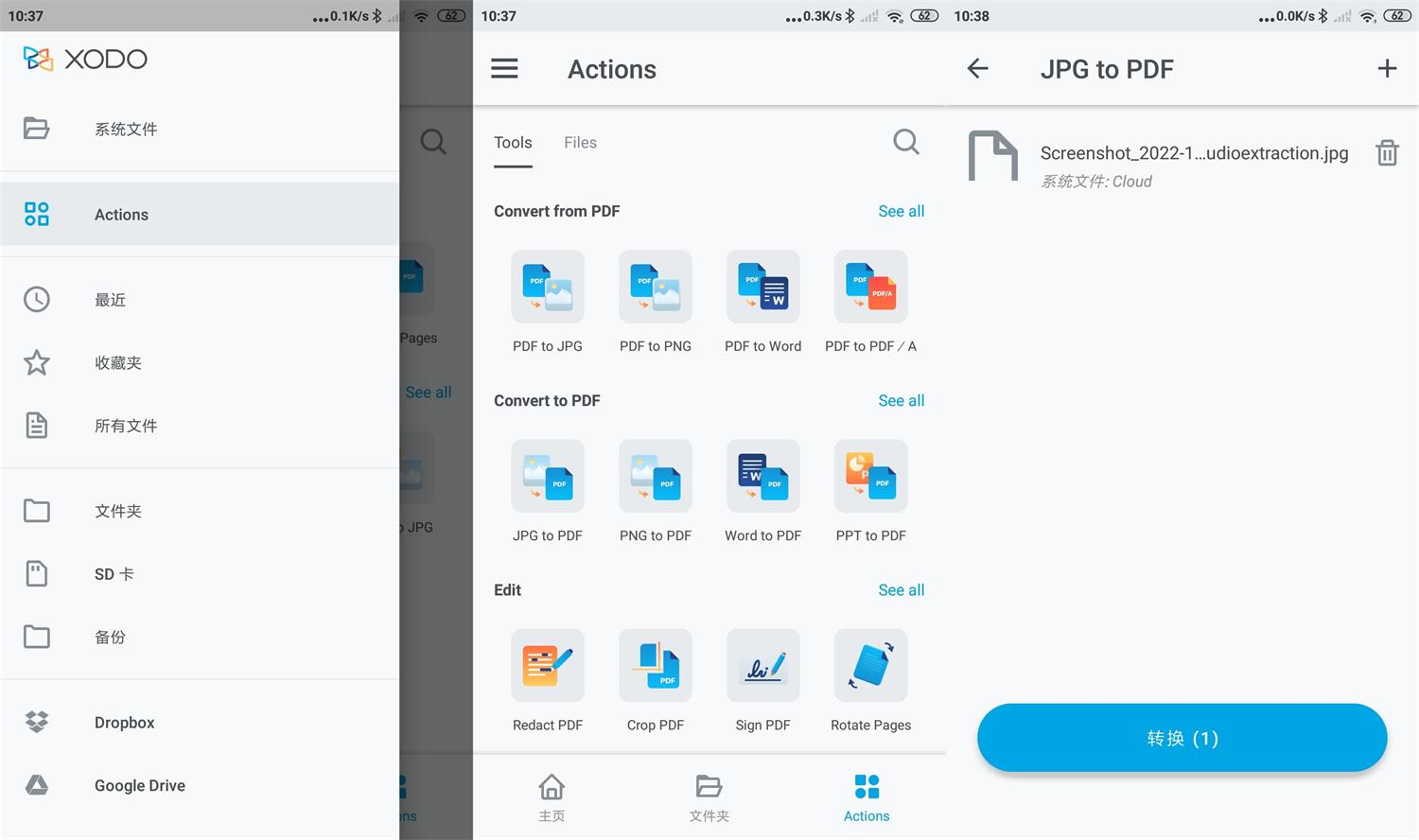Open the Rotate Pages tool
This screenshot has height=840, width=1419.
coord(870,666)
